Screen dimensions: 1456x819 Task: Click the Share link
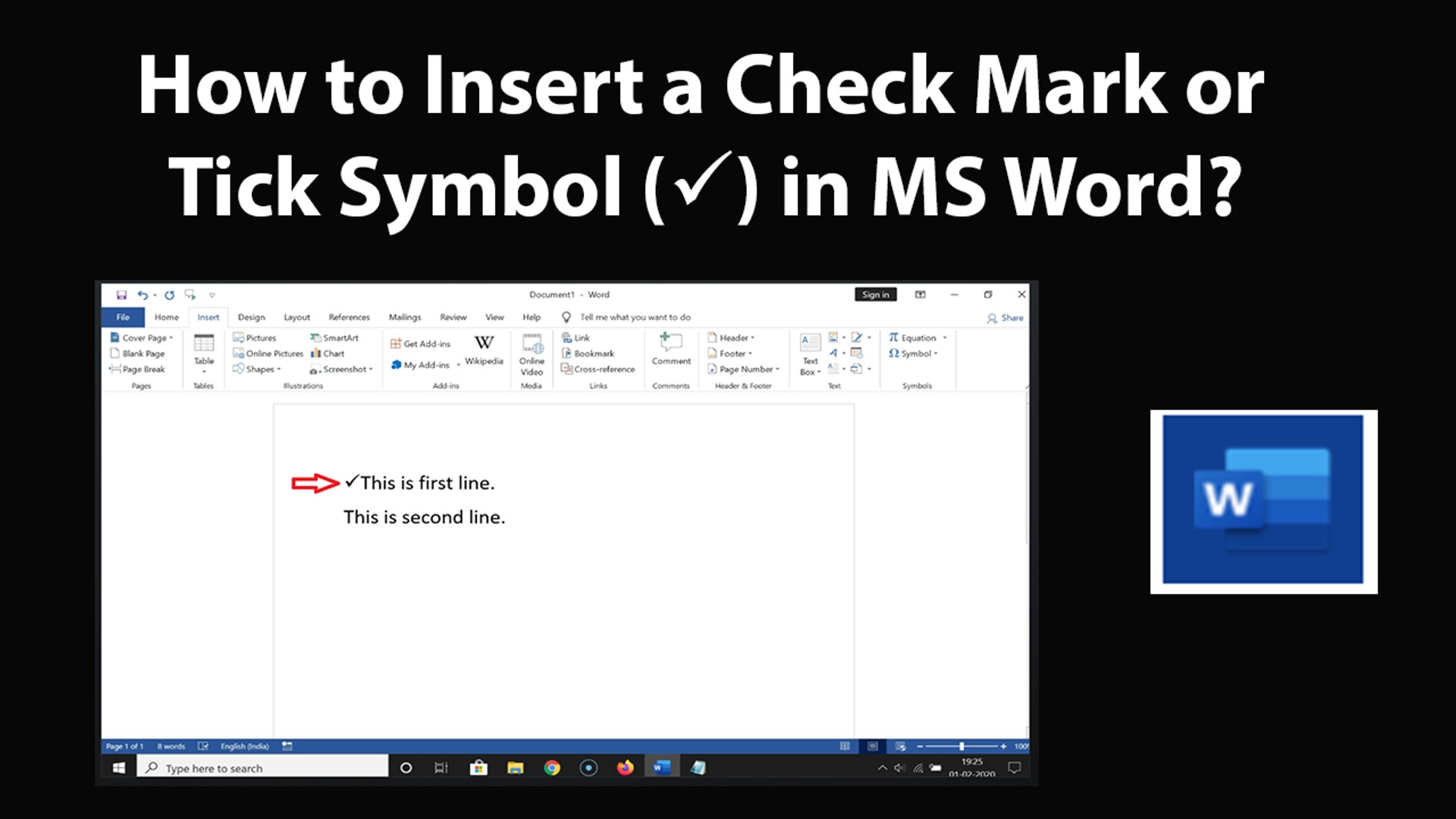coord(1009,318)
